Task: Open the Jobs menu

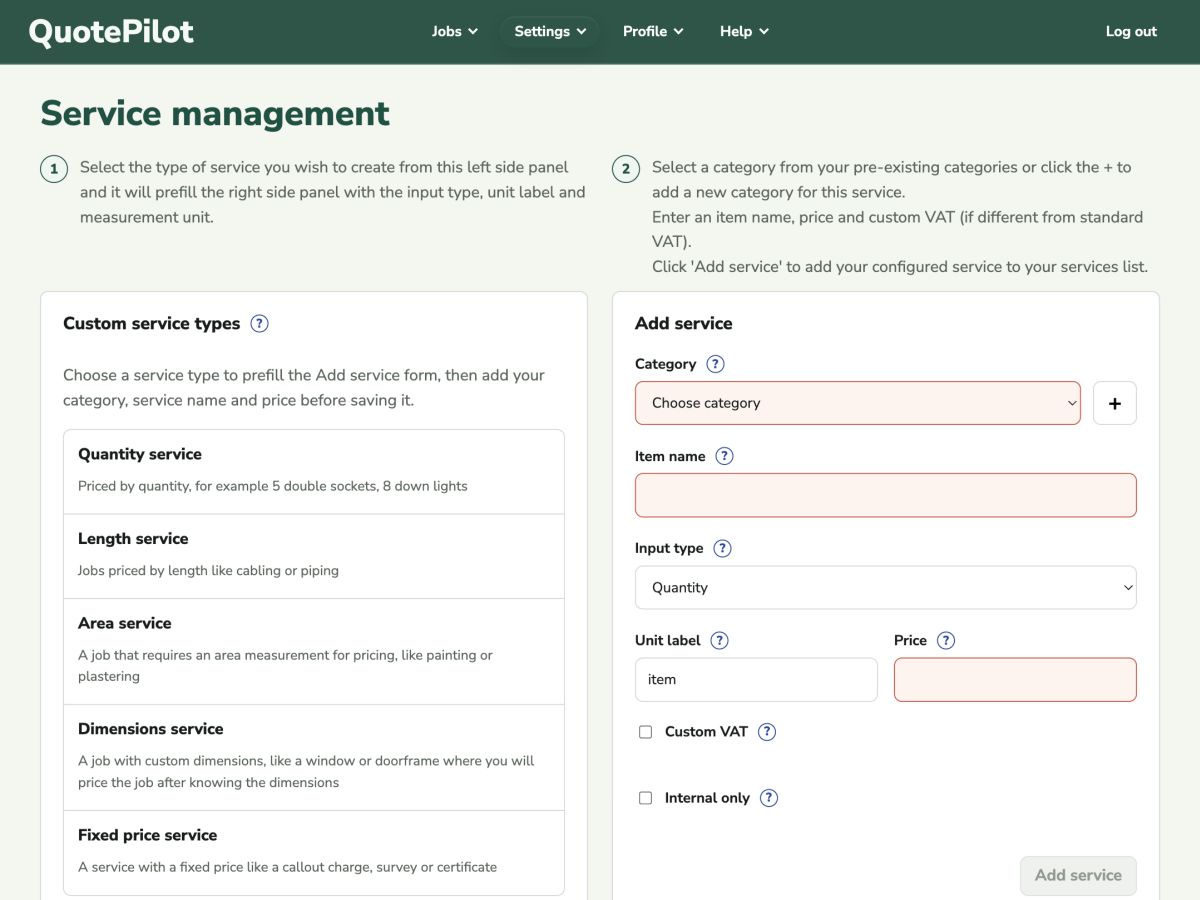Action: click(x=455, y=31)
